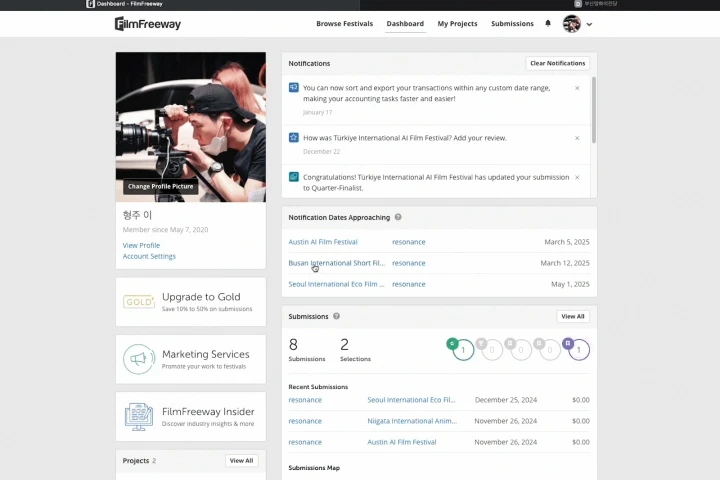The width and height of the screenshot is (720, 480).
Task: Click the green status update notification icon
Action: click(x=294, y=177)
